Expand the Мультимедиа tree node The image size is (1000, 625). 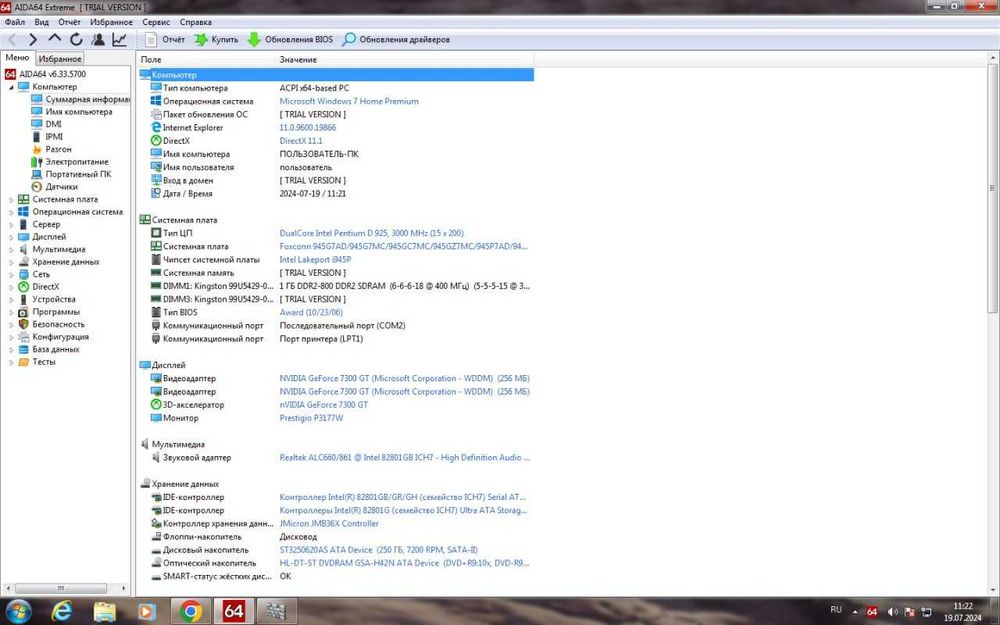point(11,249)
